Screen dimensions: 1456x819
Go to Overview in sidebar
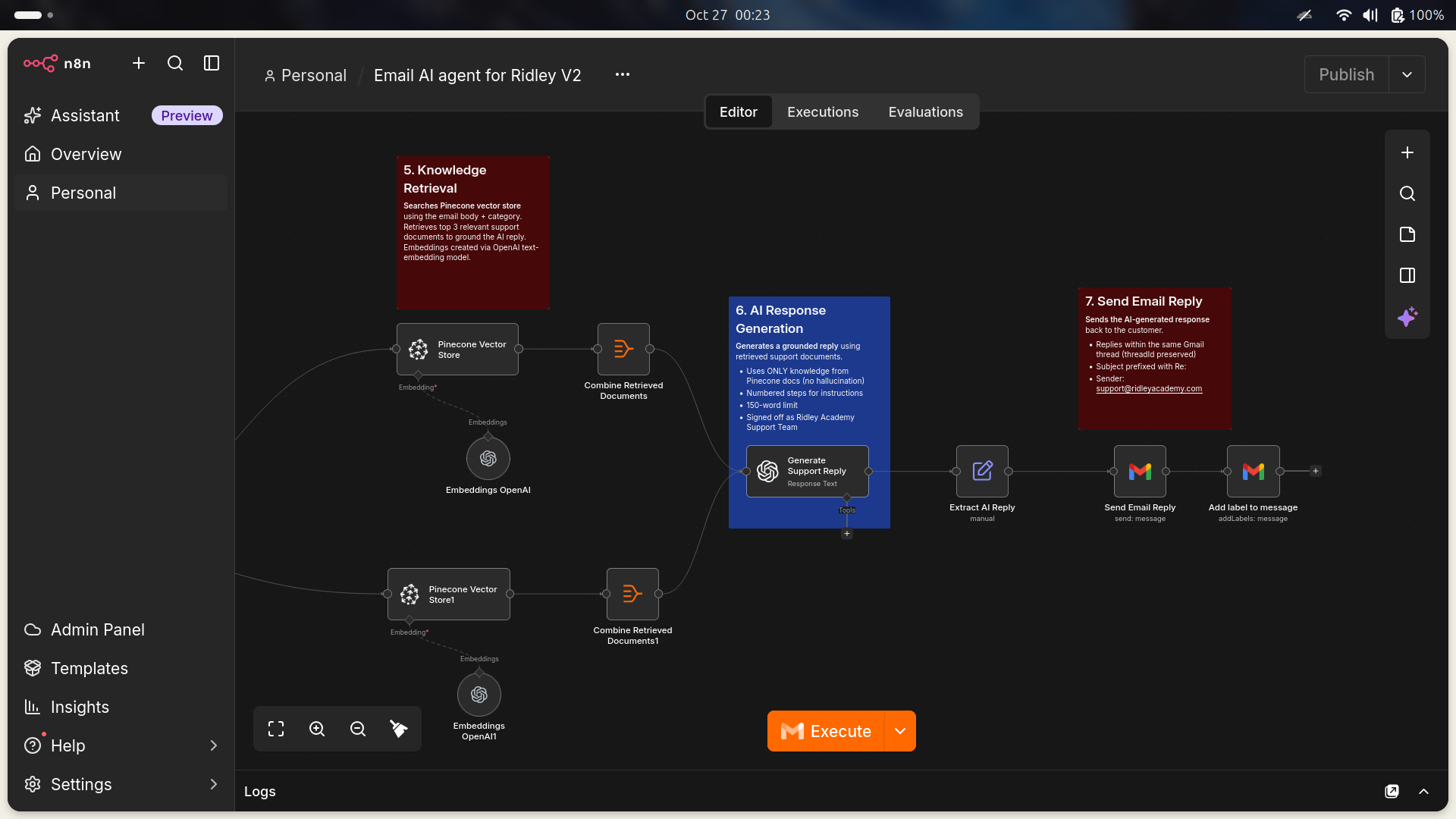click(x=121, y=154)
